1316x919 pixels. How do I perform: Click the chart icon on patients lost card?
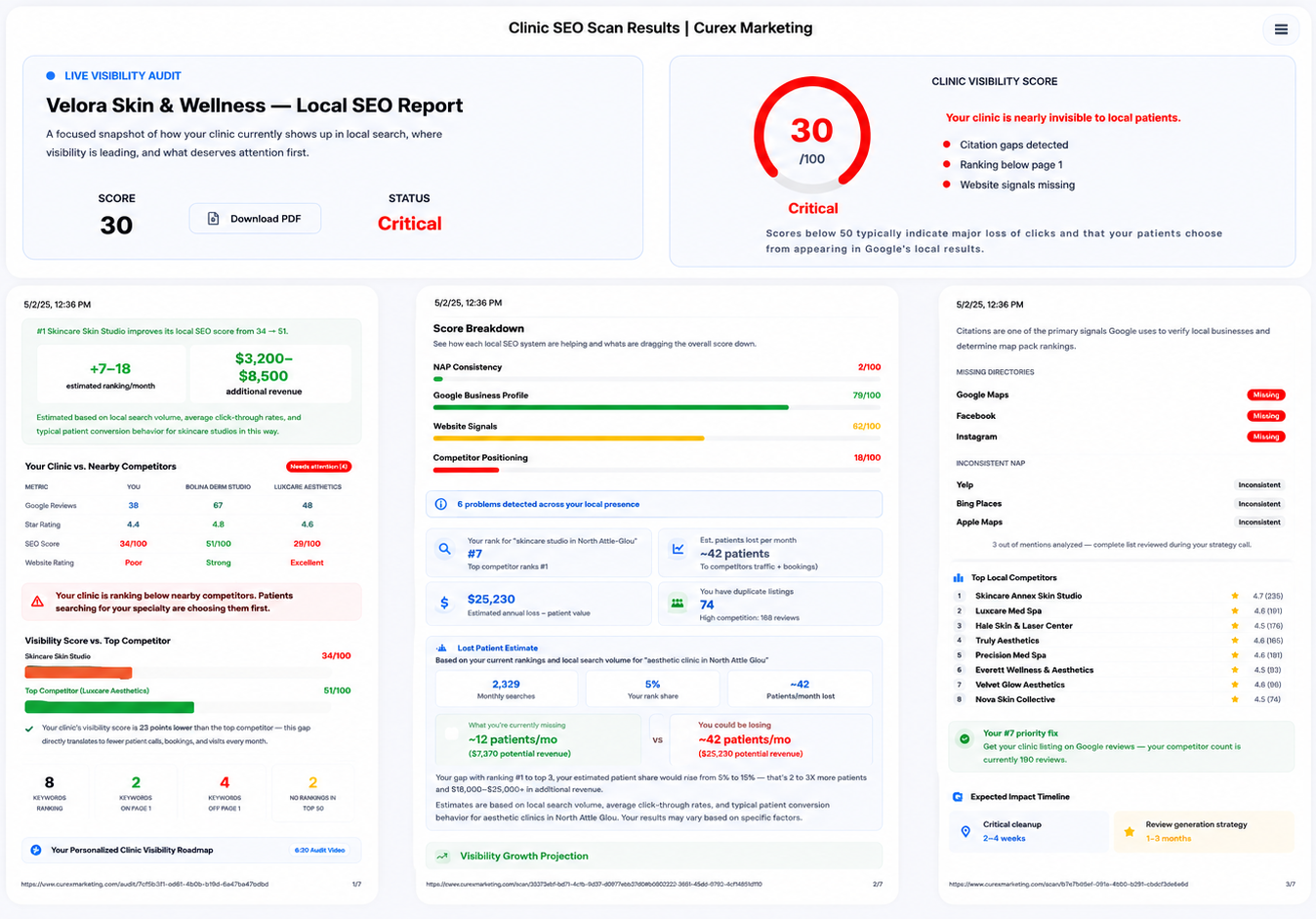coord(678,549)
